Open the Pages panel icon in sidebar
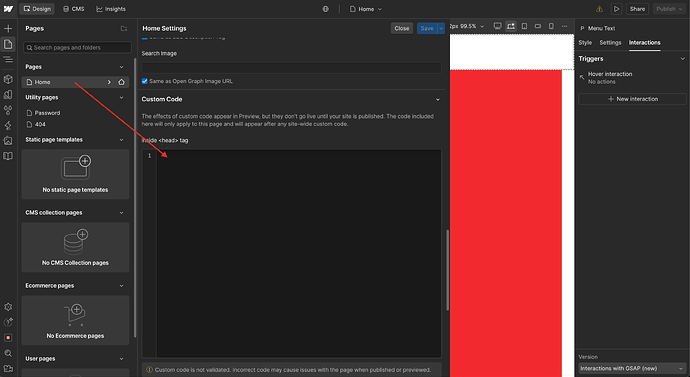Viewport: 690px width, 377px height. click(x=8, y=44)
